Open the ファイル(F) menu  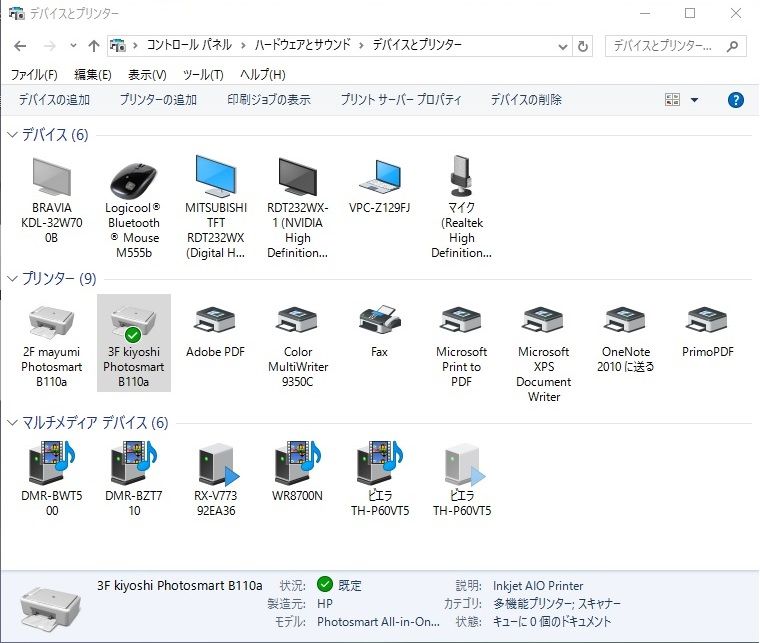coord(34,75)
